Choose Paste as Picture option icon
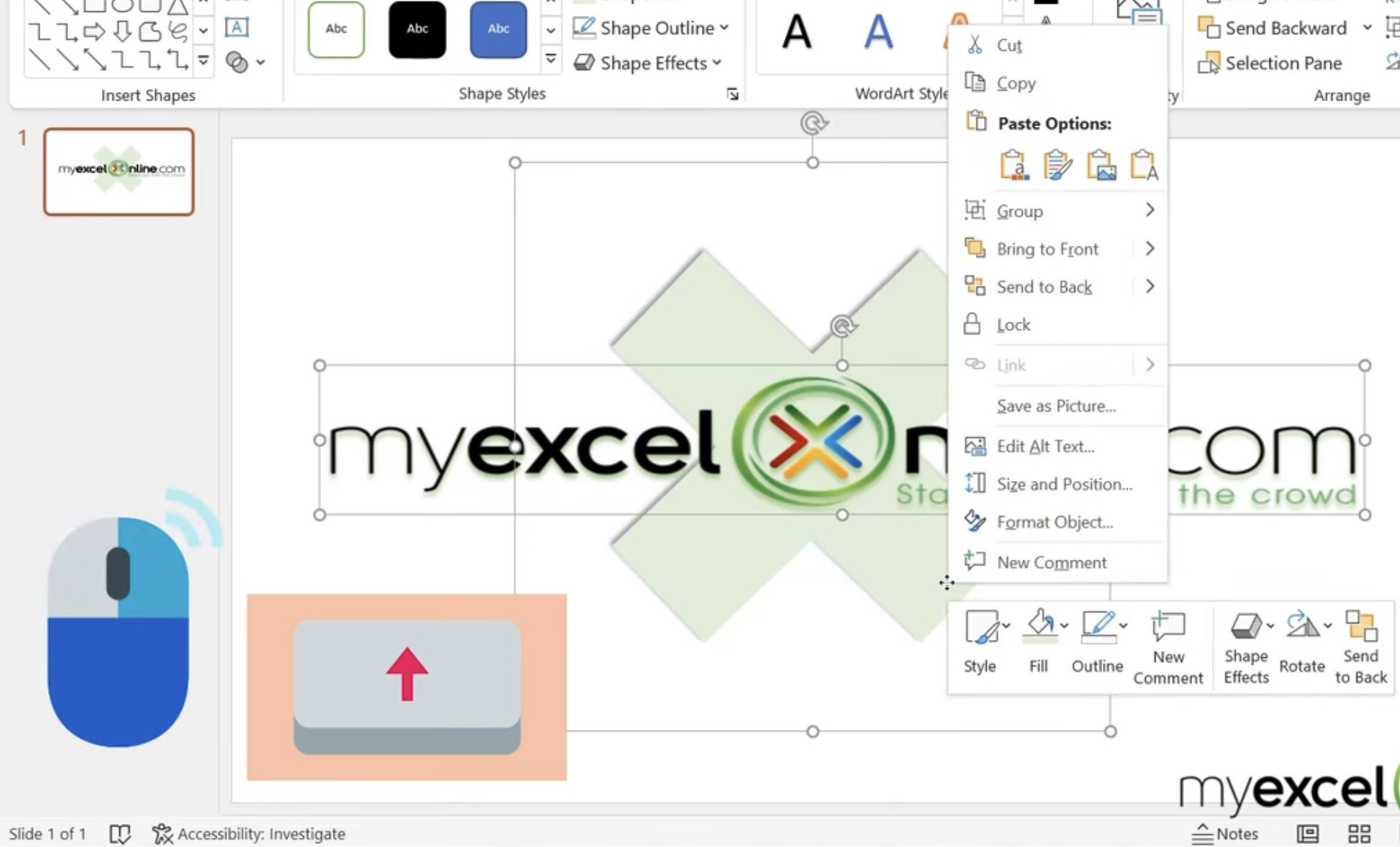 (1101, 165)
